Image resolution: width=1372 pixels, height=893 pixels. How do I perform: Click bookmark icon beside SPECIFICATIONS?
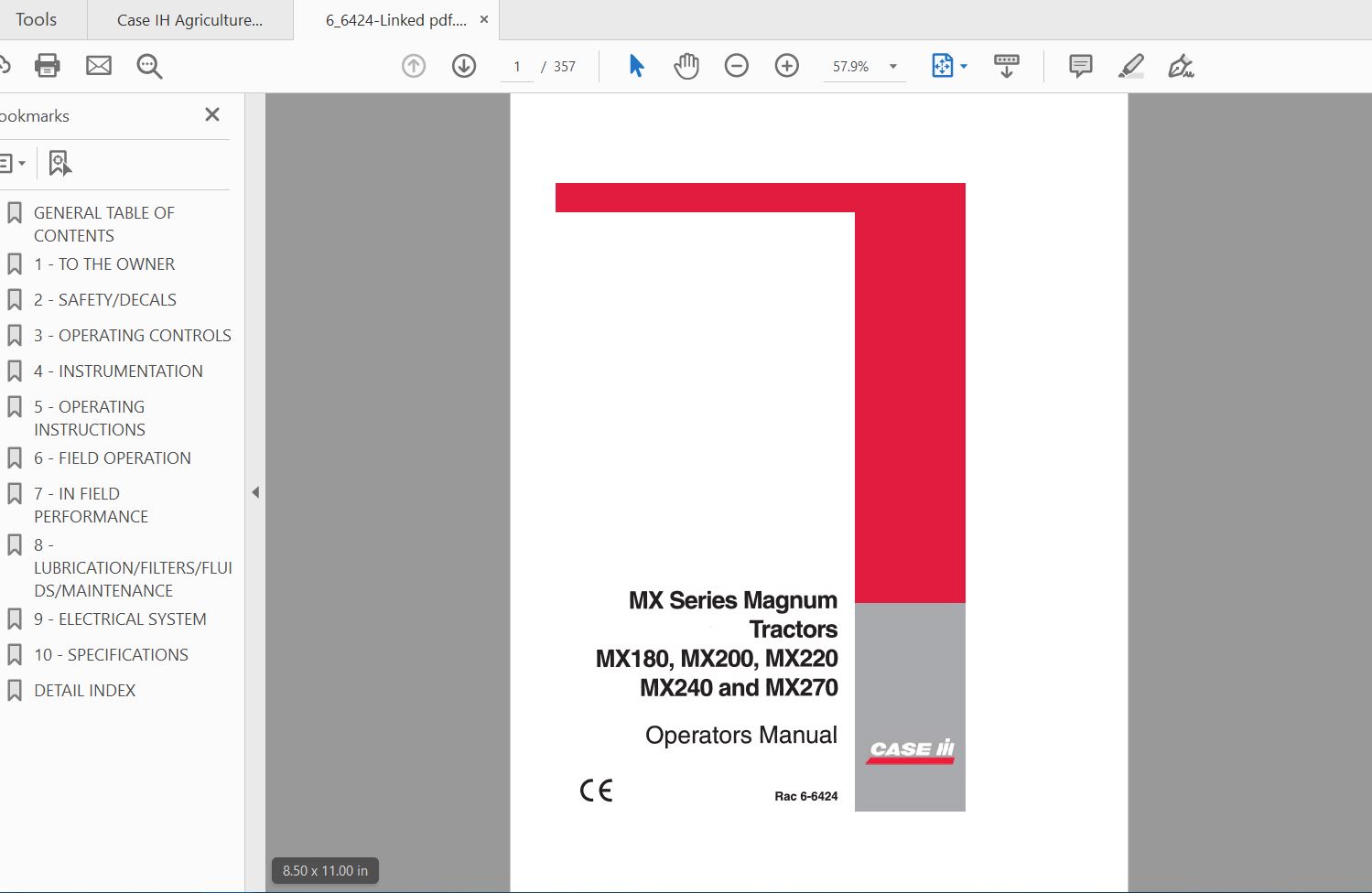[x=15, y=655]
